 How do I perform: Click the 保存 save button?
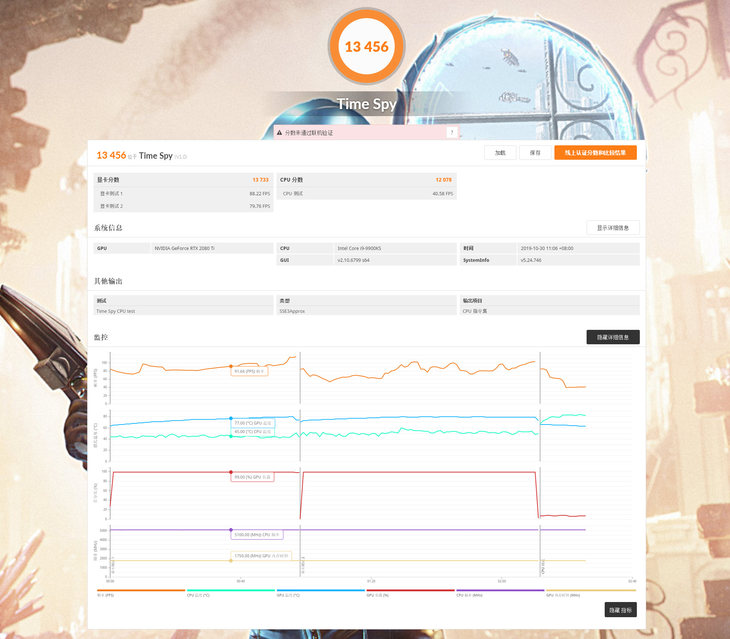coord(535,153)
